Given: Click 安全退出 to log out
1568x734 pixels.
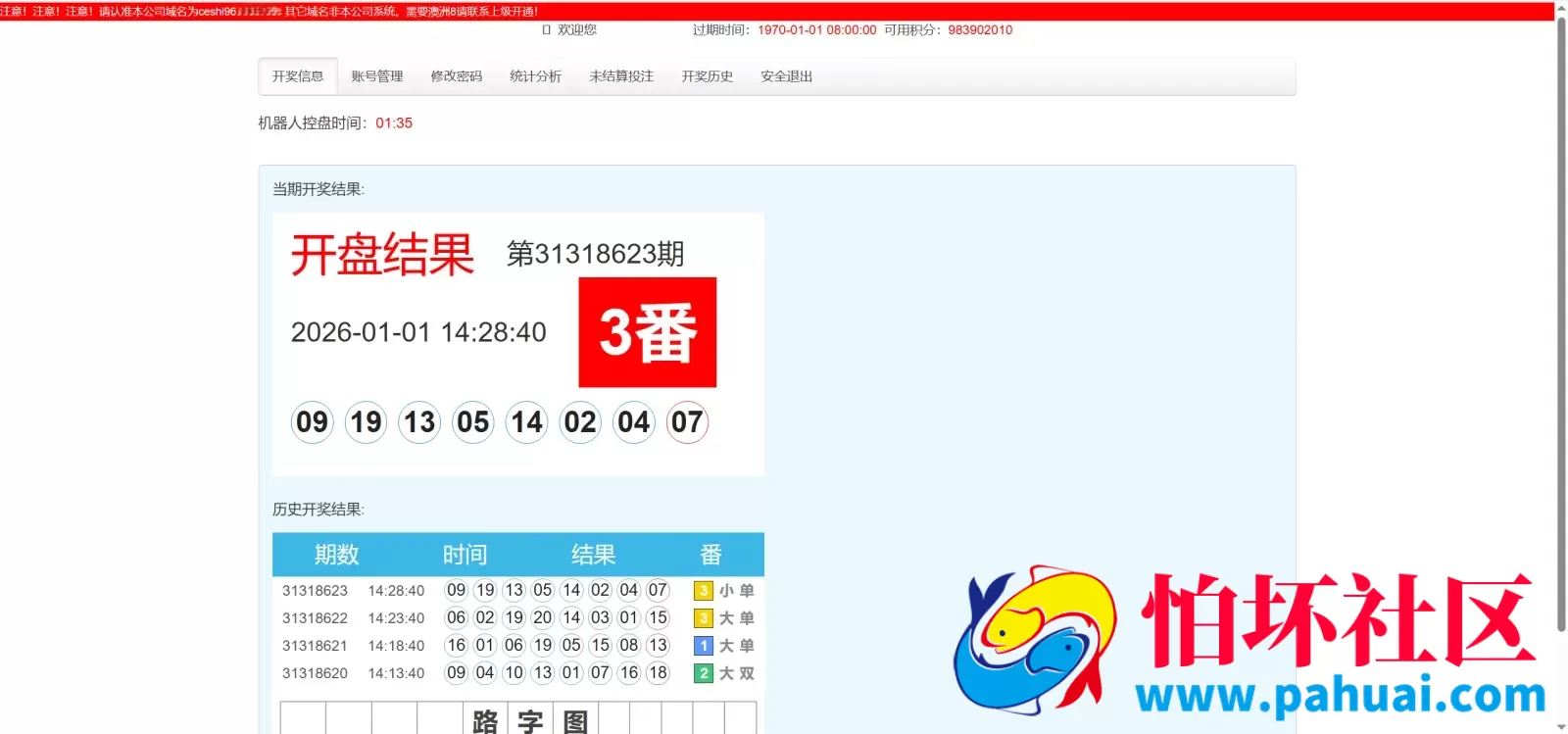Looking at the screenshot, I should tap(787, 76).
